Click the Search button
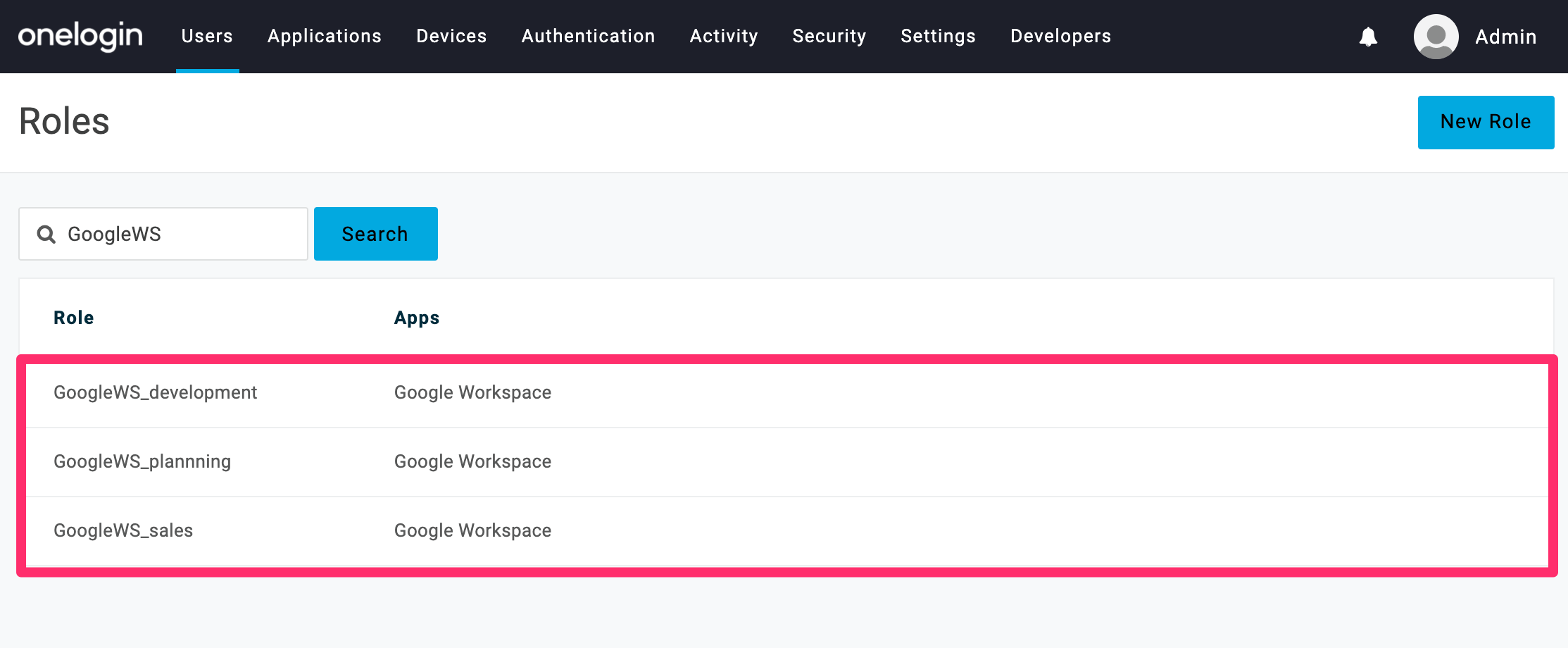 tap(376, 234)
